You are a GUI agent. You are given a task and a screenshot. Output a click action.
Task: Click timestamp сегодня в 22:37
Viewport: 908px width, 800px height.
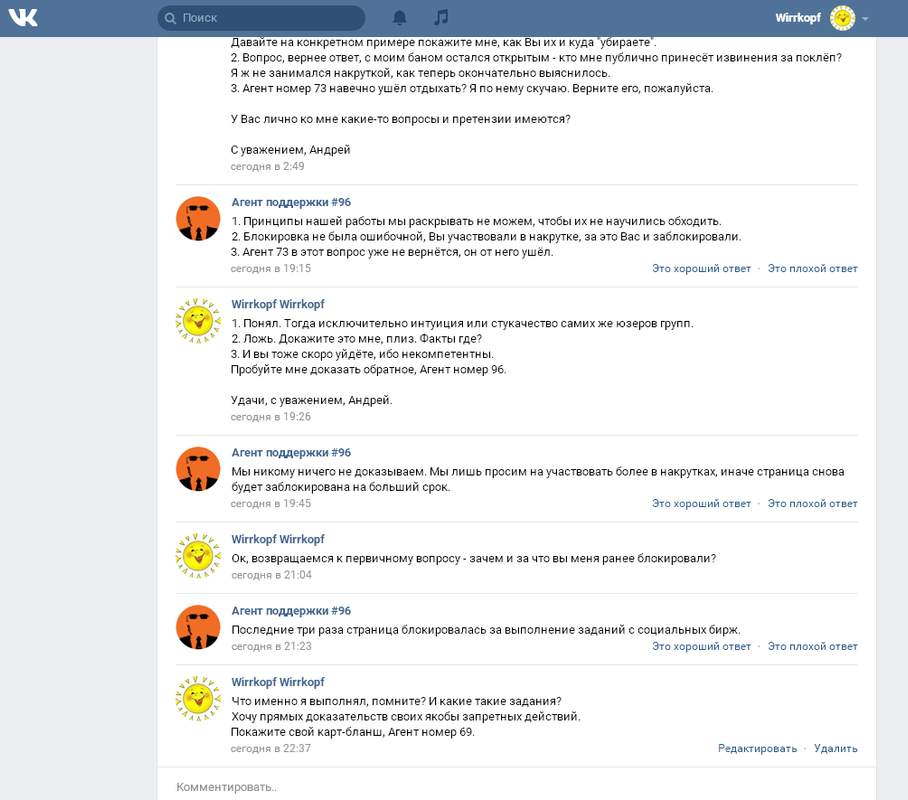[271, 748]
